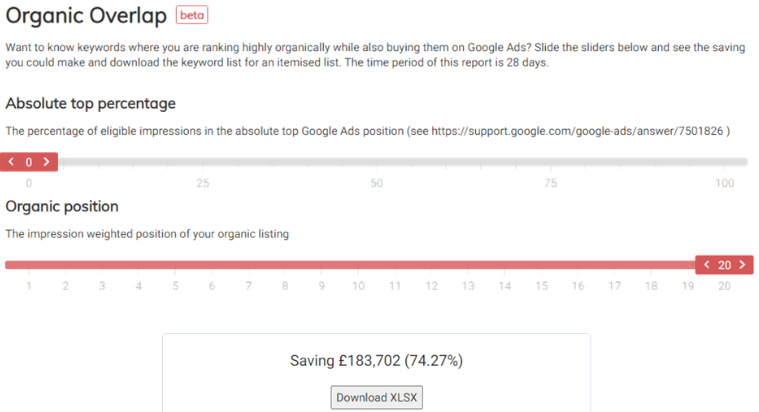Screen dimensions: 759x412
Task: Click left arrow on Organic position handle
Action: click(x=707, y=265)
